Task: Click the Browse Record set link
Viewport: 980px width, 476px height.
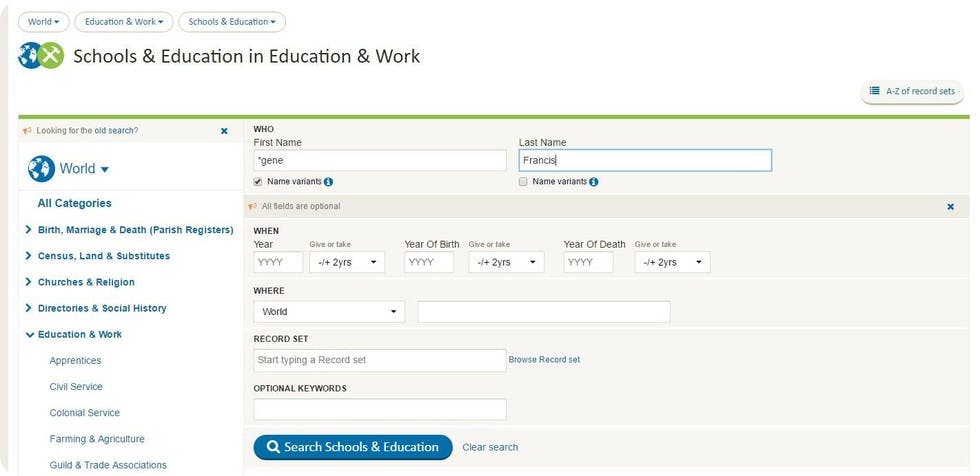Action: click(544, 360)
